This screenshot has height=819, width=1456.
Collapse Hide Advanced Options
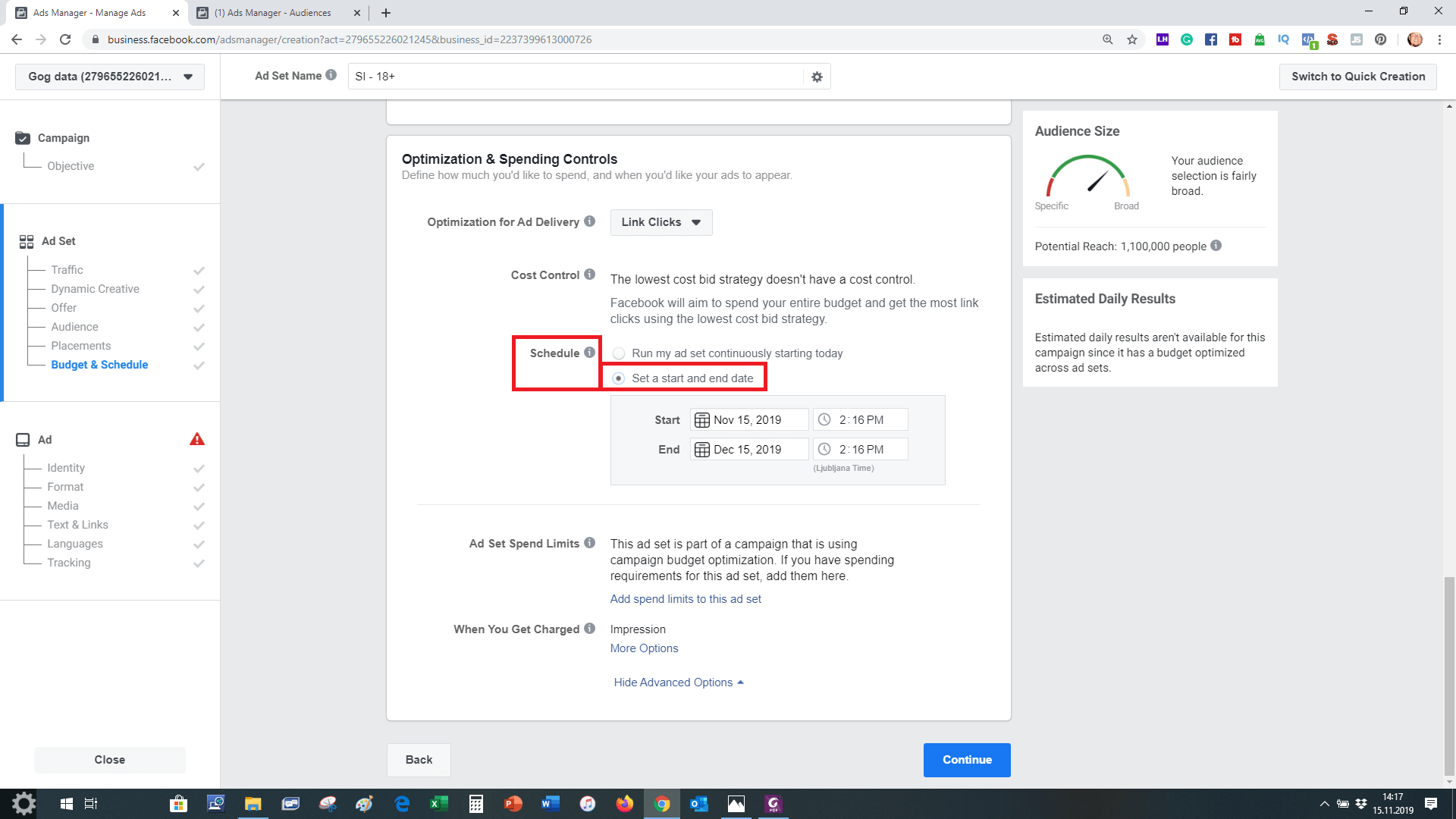pos(678,682)
